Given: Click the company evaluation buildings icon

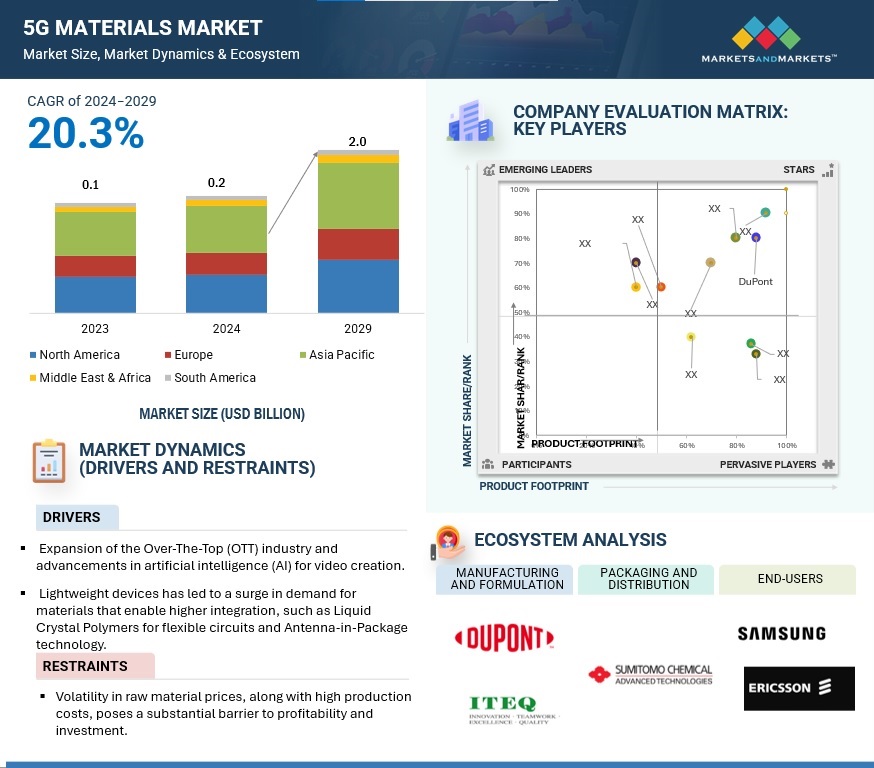Looking at the screenshot, I should click(471, 122).
